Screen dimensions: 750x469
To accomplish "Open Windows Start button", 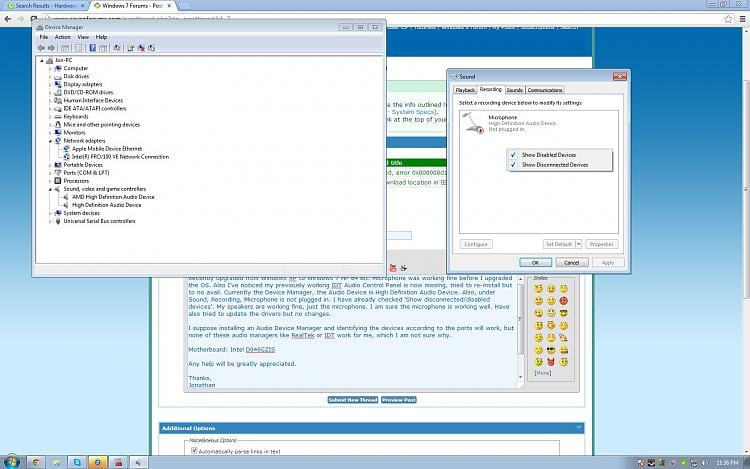I will coord(11,462).
